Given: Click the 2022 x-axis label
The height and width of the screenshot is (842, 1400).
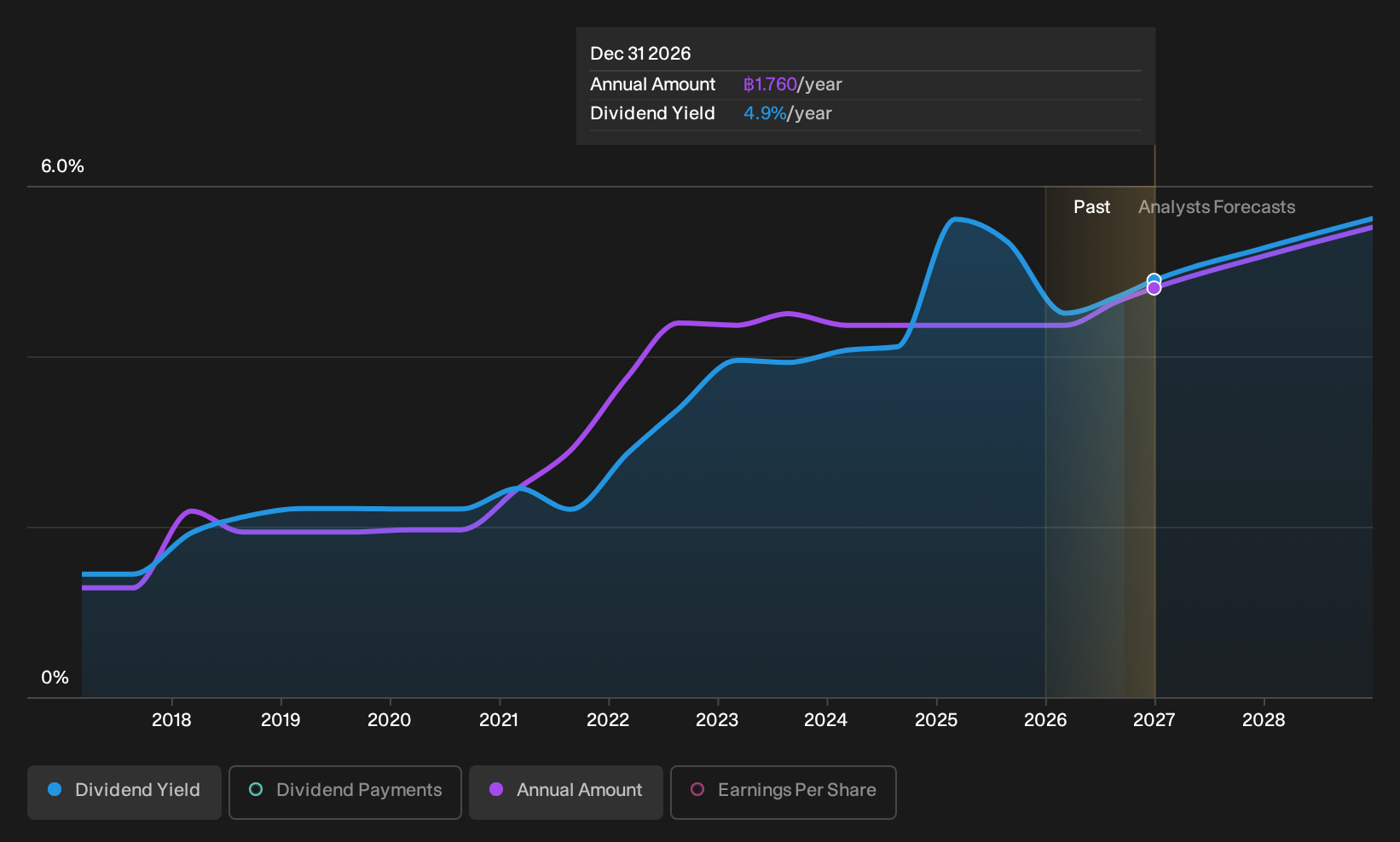Looking at the screenshot, I should pos(608,720).
